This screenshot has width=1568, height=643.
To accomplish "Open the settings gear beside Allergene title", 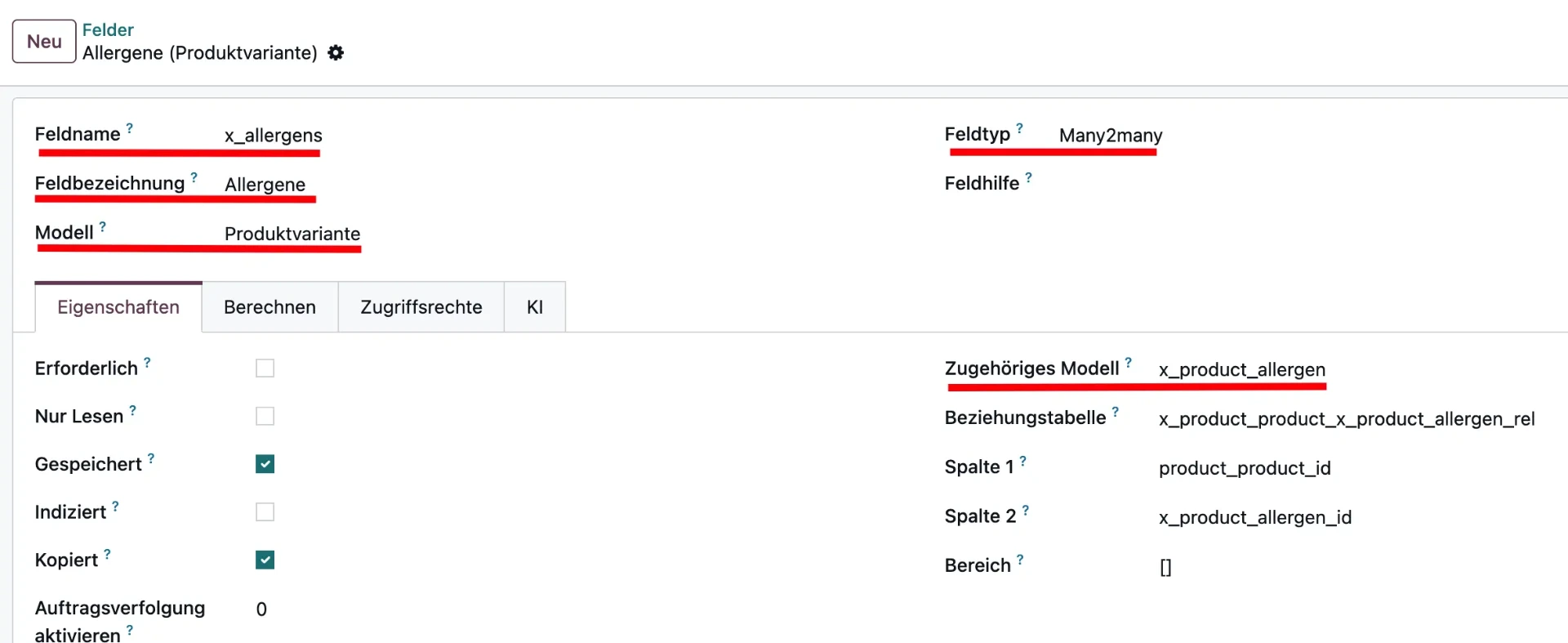I will [336, 52].
